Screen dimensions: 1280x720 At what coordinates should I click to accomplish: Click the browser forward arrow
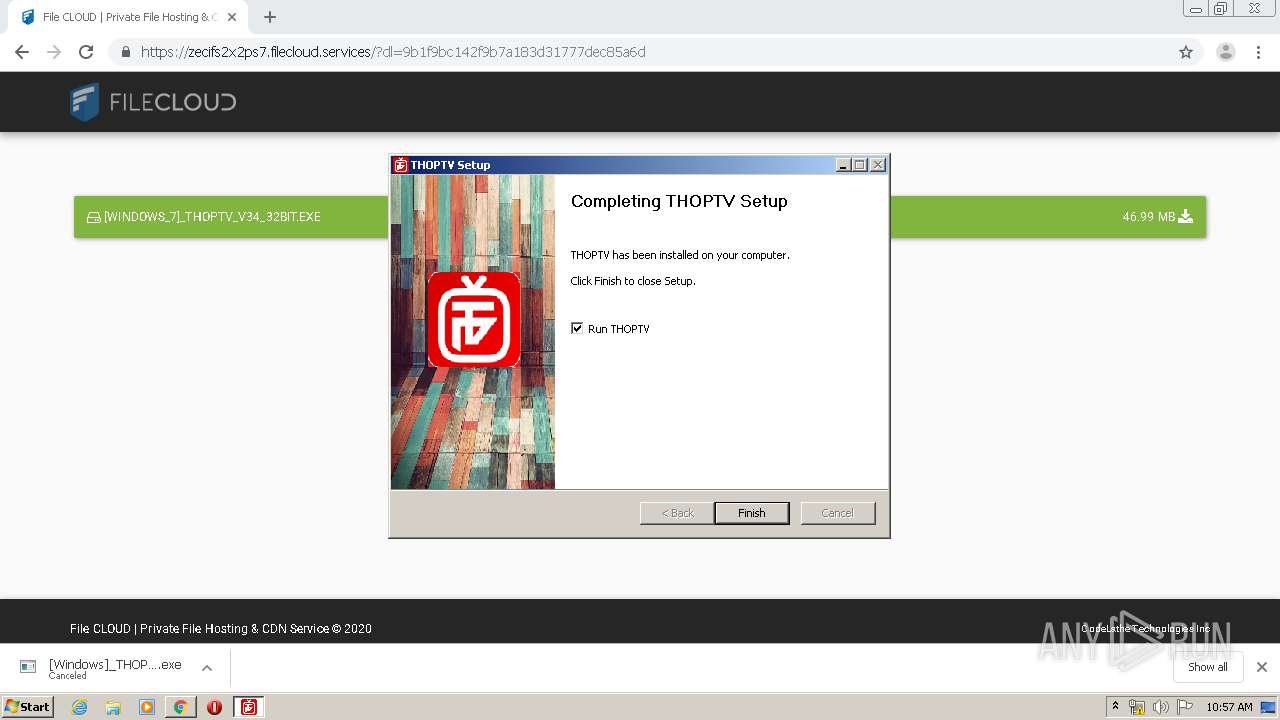tap(54, 52)
